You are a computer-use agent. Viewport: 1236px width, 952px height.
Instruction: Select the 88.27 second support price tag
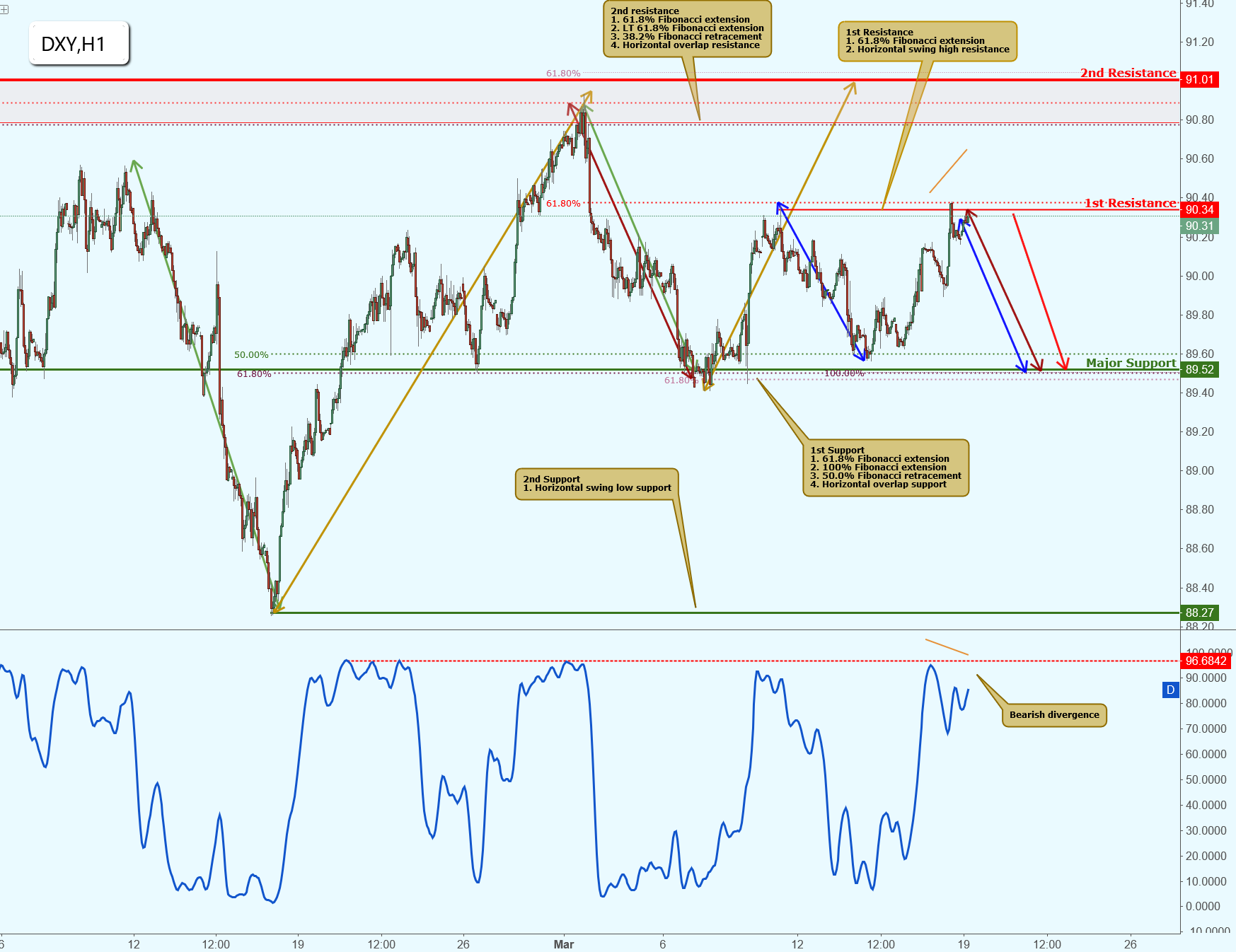pyautogui.click(x=1200, y=613)
